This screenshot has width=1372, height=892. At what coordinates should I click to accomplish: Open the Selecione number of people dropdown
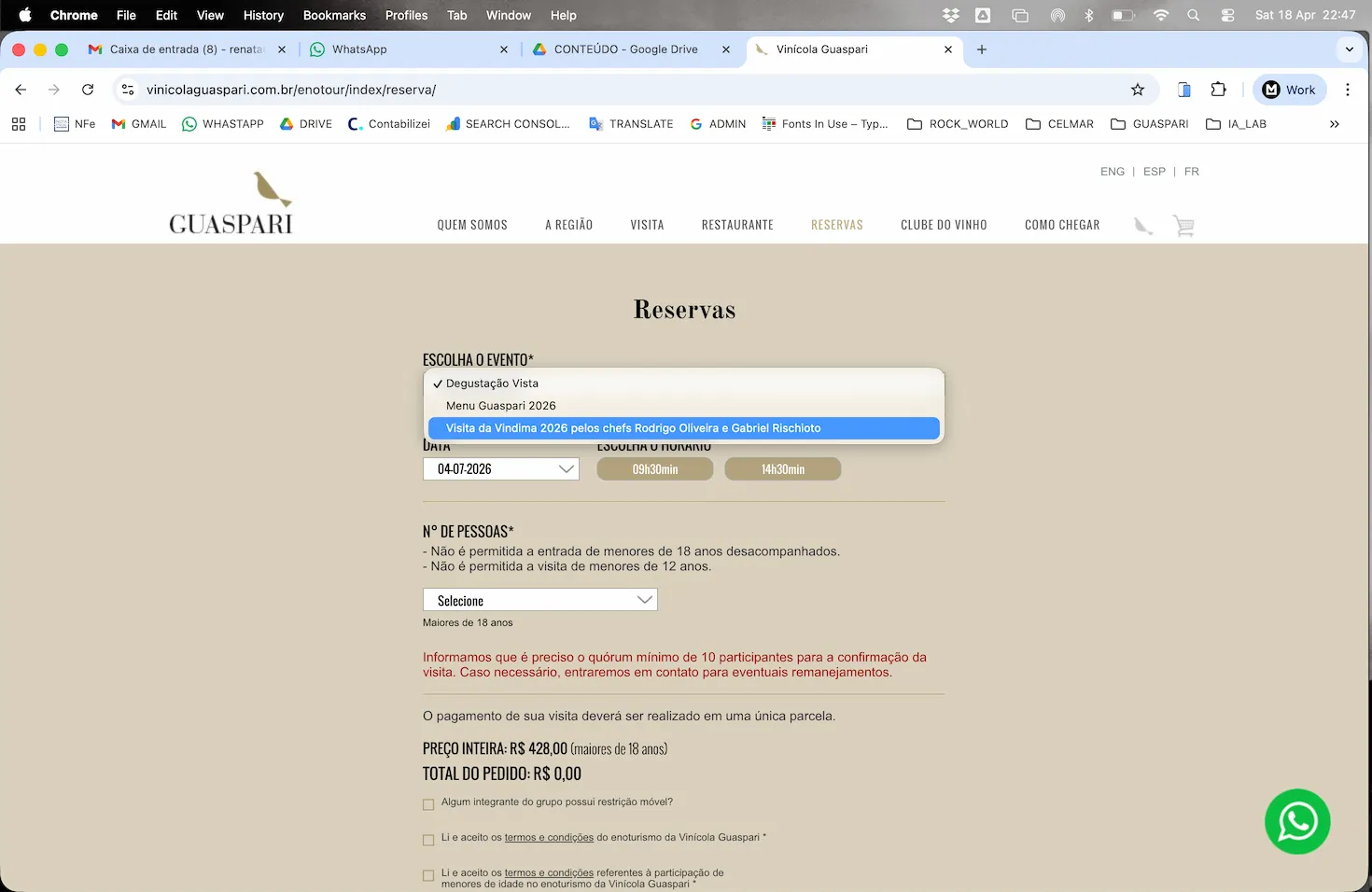(x=540, y=600)
